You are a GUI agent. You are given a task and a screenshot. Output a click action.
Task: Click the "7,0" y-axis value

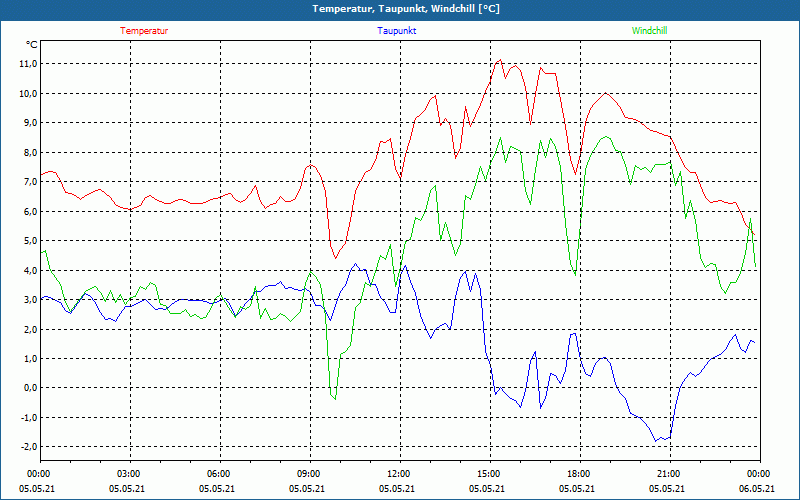[30, 182]
